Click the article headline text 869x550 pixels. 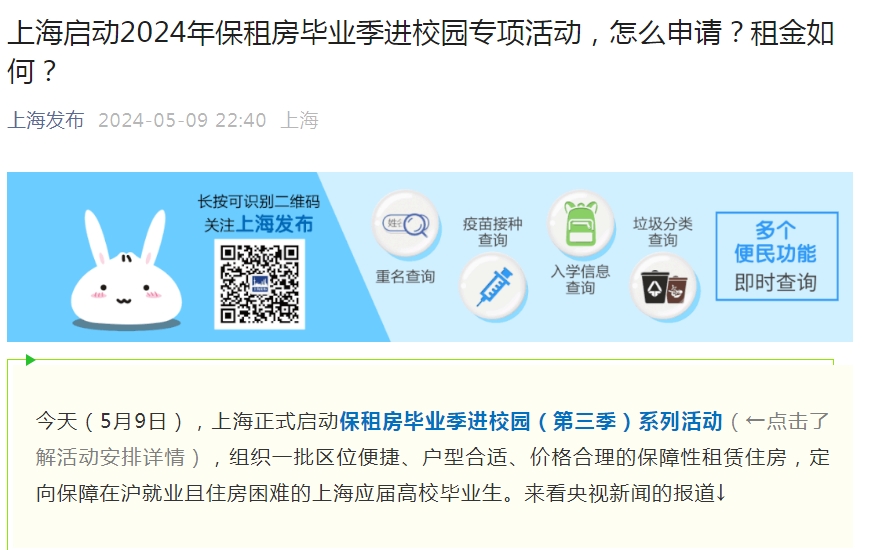coord(421,52)
